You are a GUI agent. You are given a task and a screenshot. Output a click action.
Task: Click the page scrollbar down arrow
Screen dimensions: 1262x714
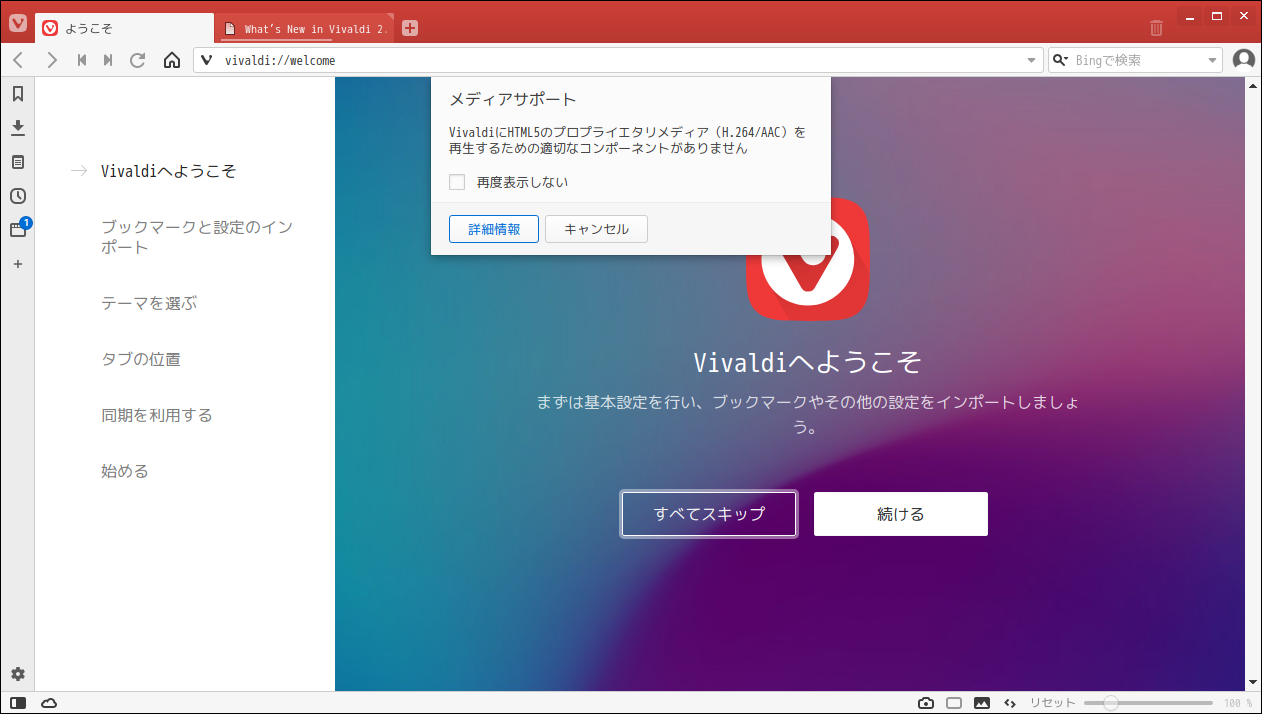point(1254,681)
